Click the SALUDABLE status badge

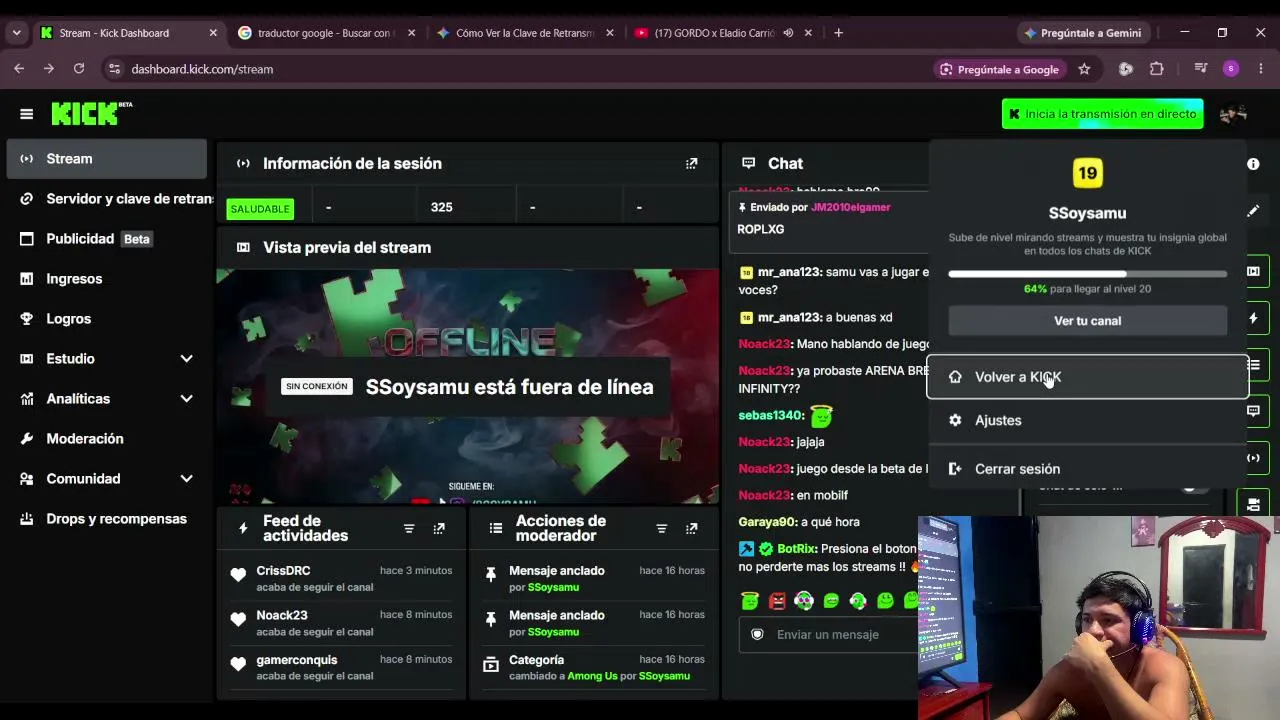pos(260,208)
